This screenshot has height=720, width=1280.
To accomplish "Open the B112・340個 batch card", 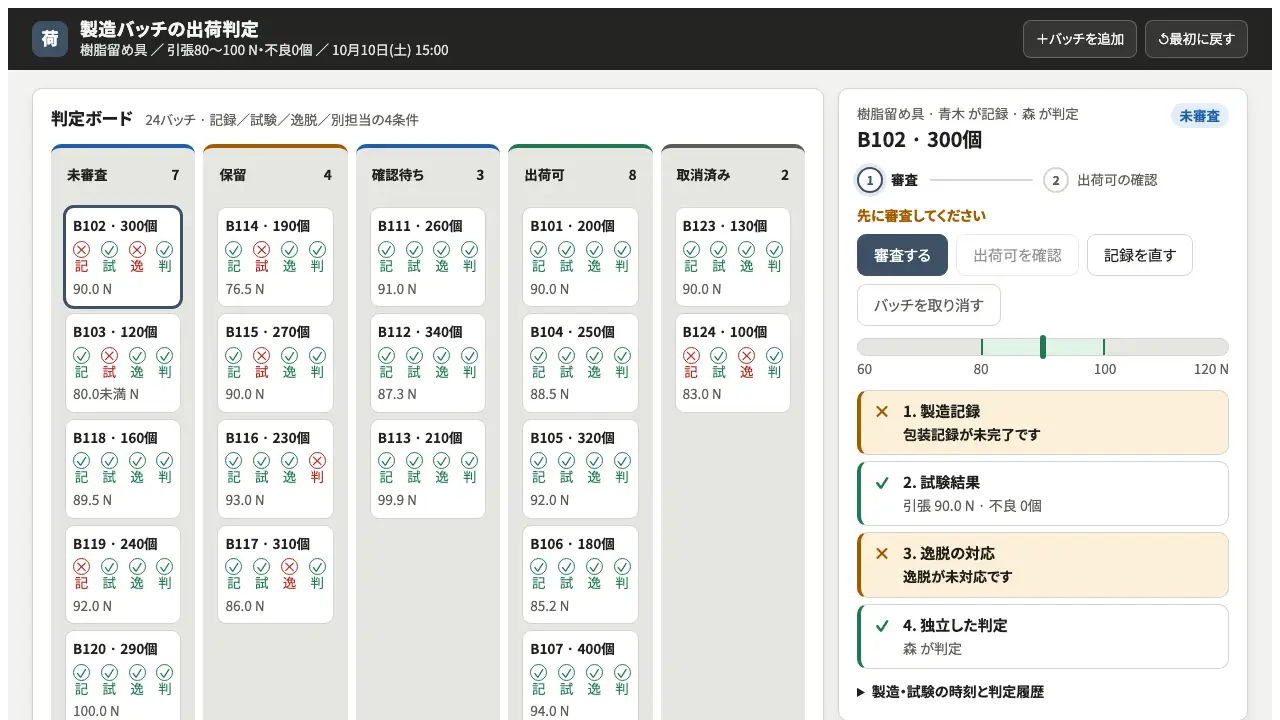I will coord(428,363).
